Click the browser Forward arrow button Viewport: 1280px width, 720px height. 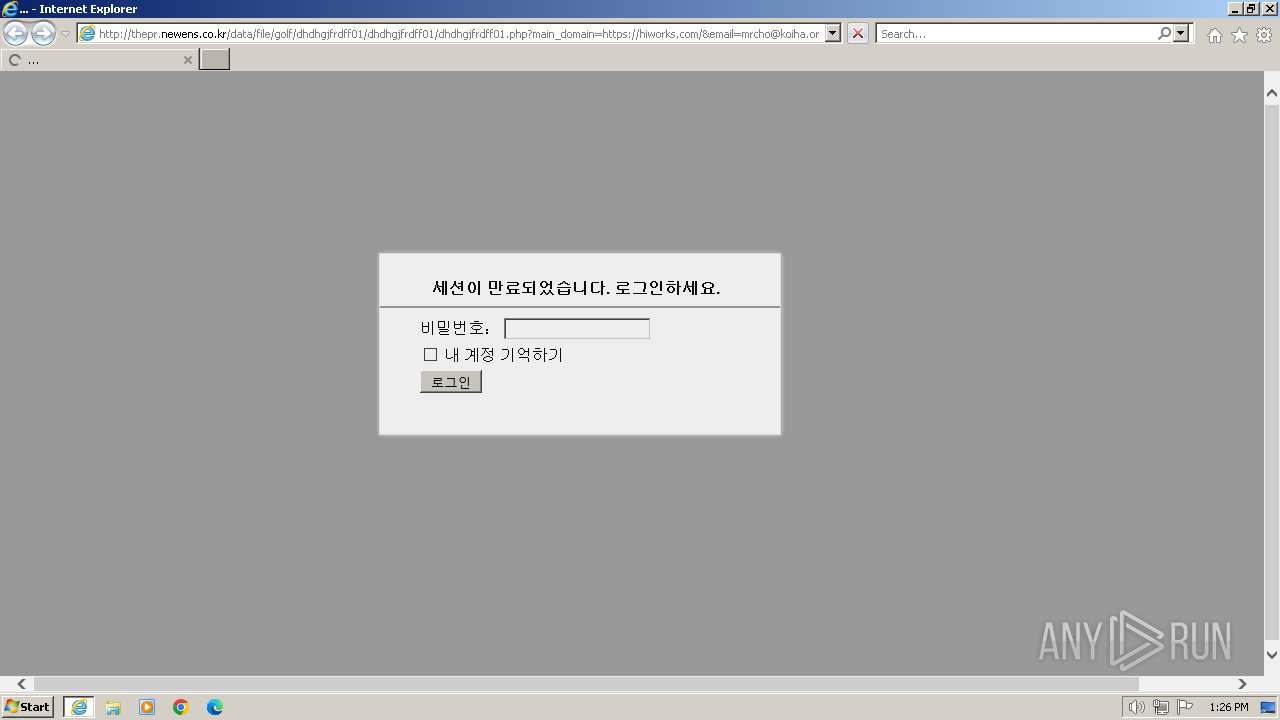click(x=43, y=33)
